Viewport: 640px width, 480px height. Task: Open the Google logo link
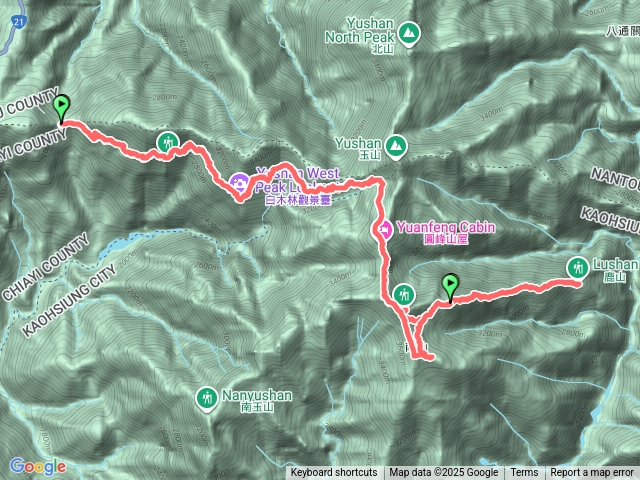38,467
